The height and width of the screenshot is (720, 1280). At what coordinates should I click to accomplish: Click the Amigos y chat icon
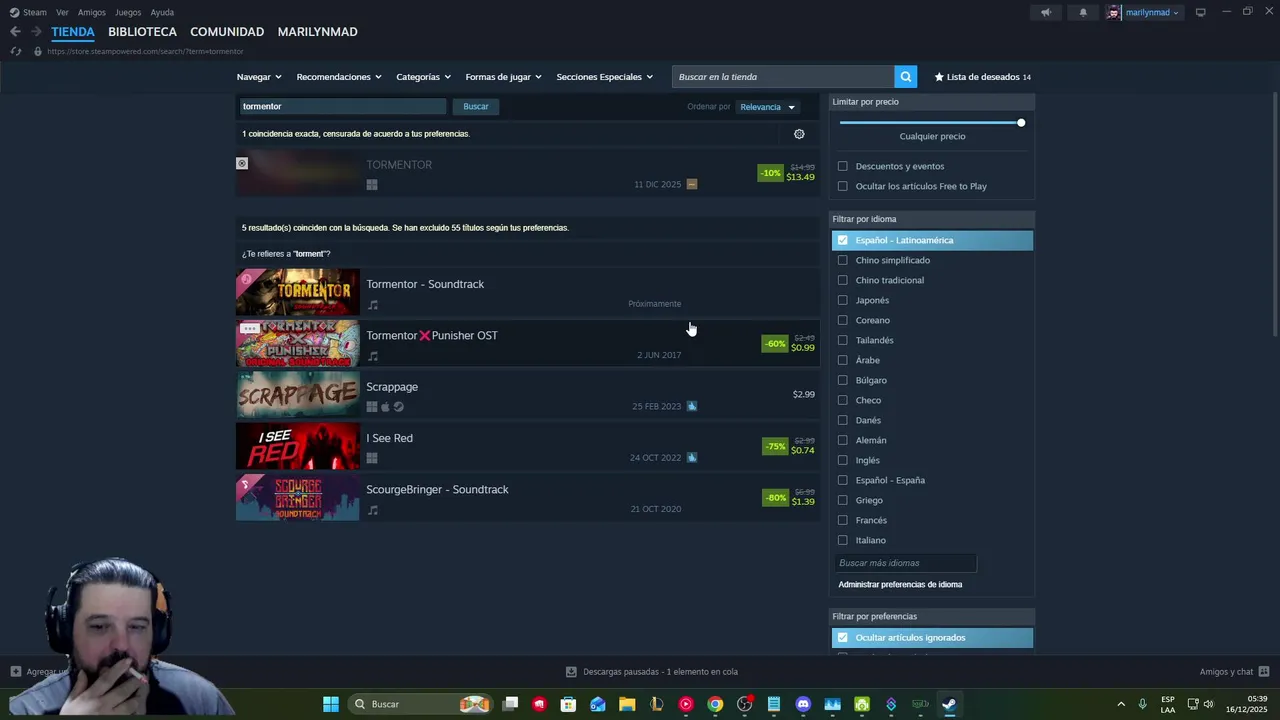point(1264,672)
